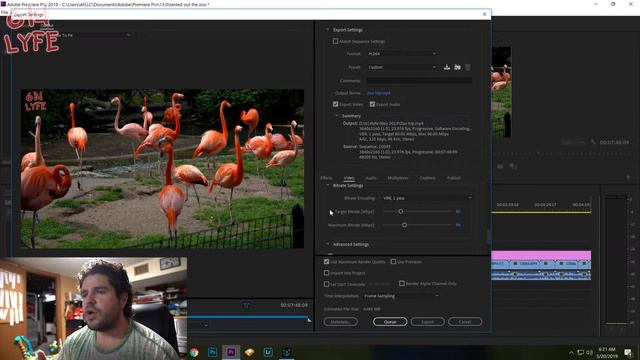The height and width of the screenshot is (360, 640).
Task: Collapse the Summary section
Action: click(x=337, y=116)
